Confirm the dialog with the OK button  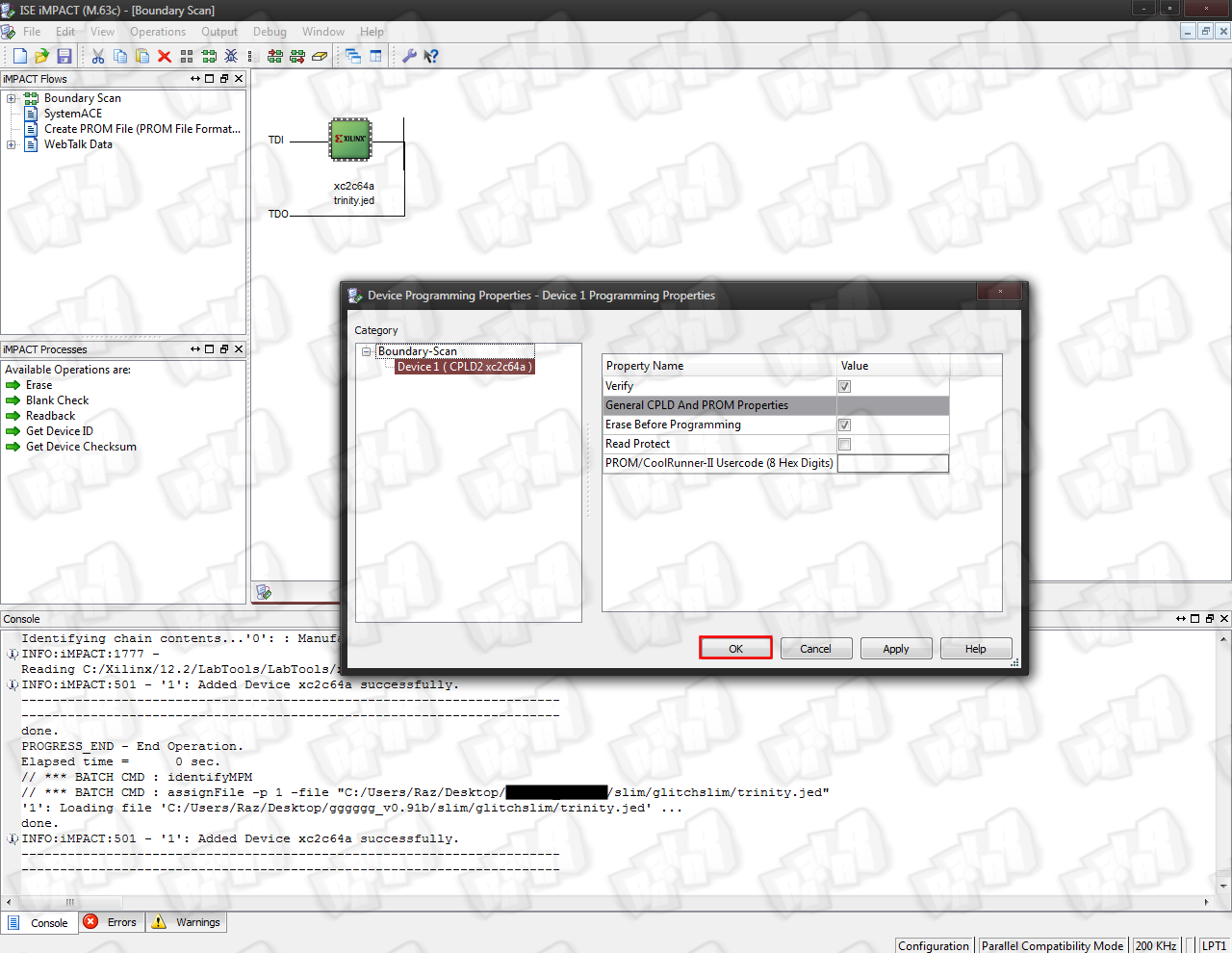coord(735,649)
